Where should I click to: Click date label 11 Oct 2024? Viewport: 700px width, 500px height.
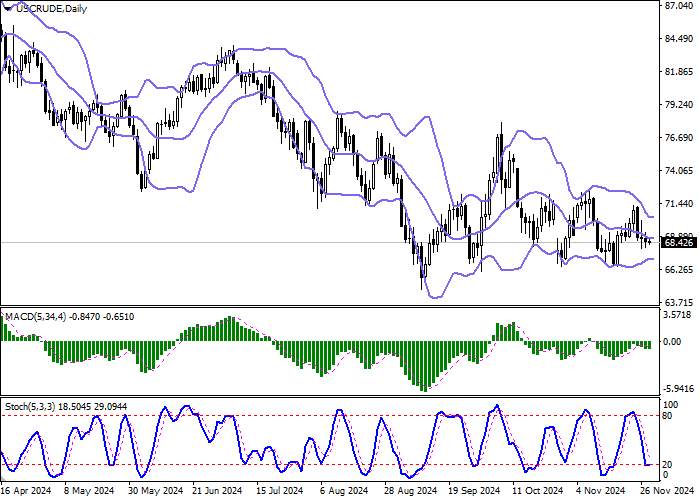538,491
